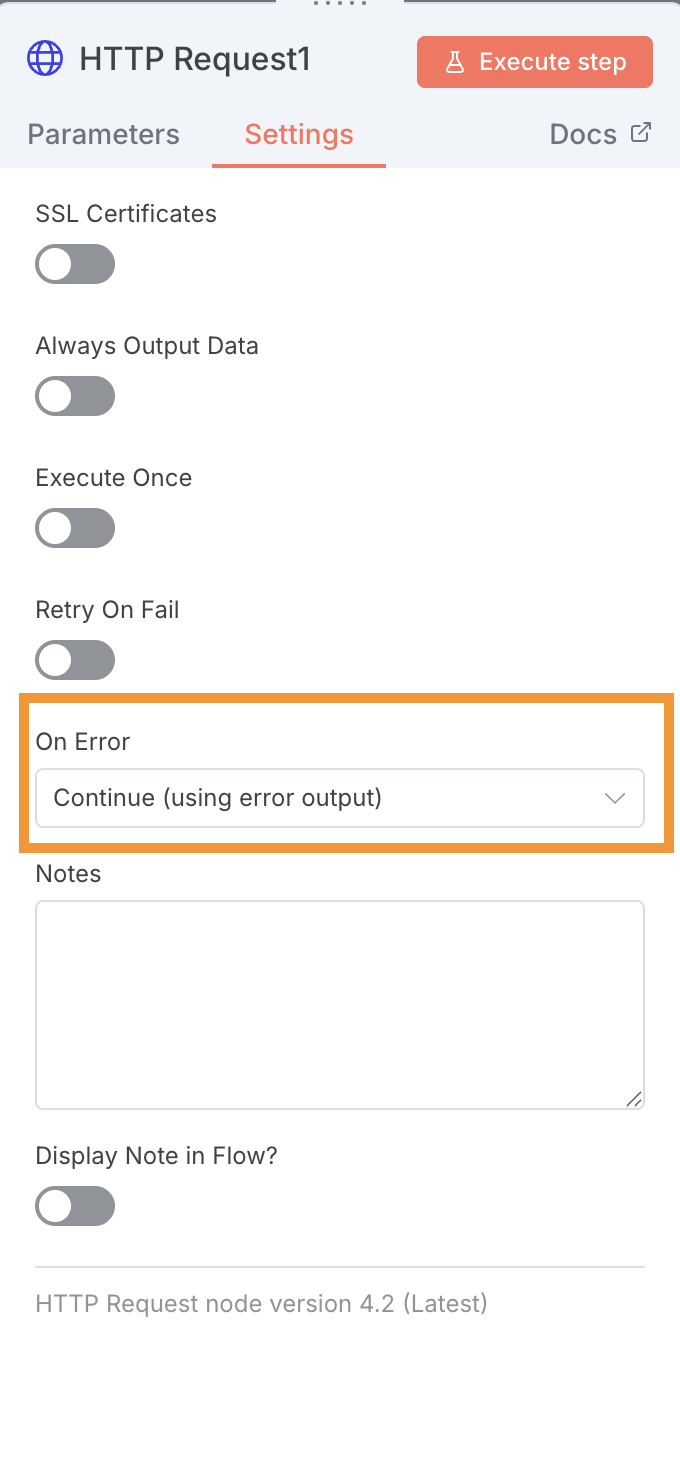Click the On Error dropdown chevron arrow
The image size is (680, 1462).
click(x=615, y=798)
